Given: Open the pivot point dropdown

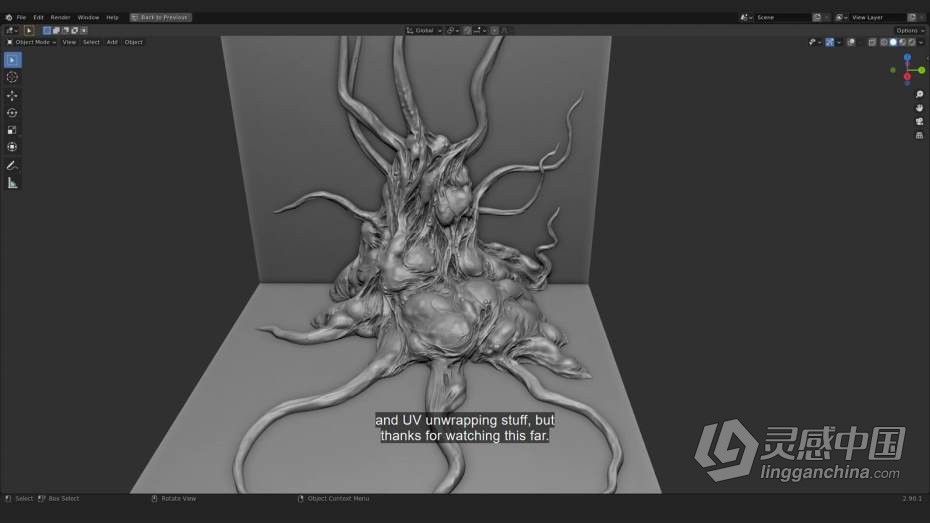Looking at the screenshot, I should [453, 30].
